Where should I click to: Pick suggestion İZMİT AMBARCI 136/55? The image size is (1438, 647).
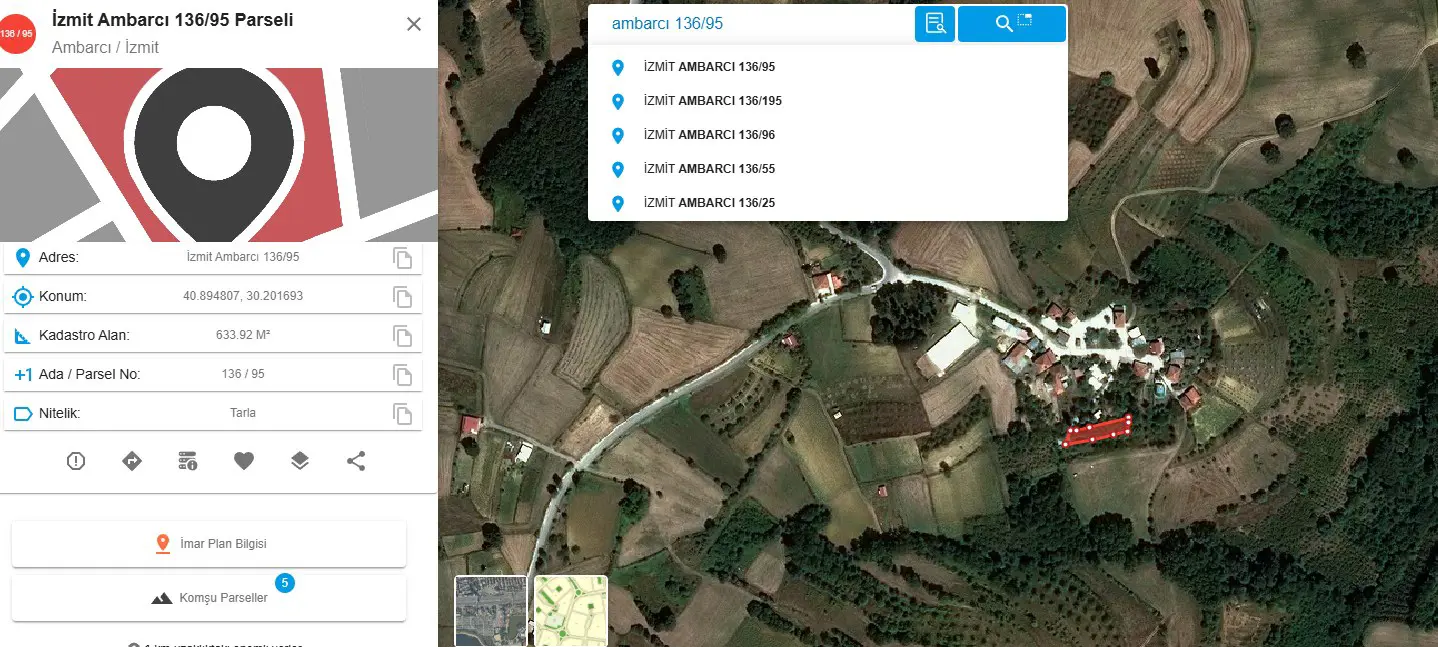(x=828, y=169)
